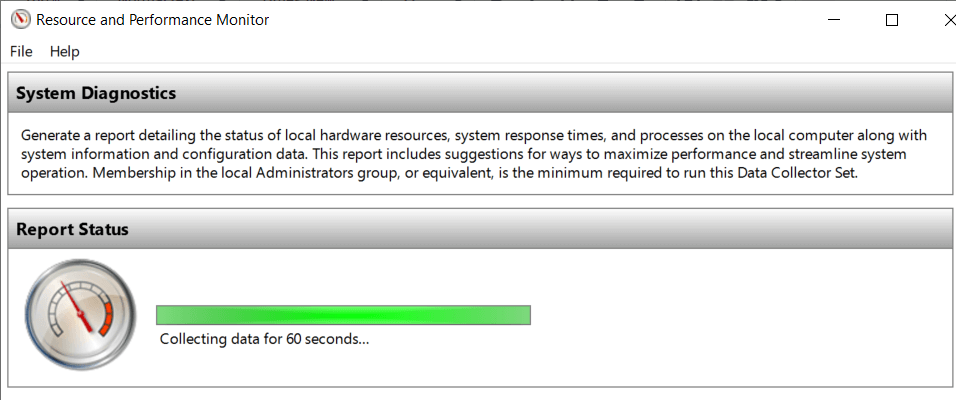Click the green data collection progress bar
Viewport: 956px width, 400px height.
coord(343,315)
